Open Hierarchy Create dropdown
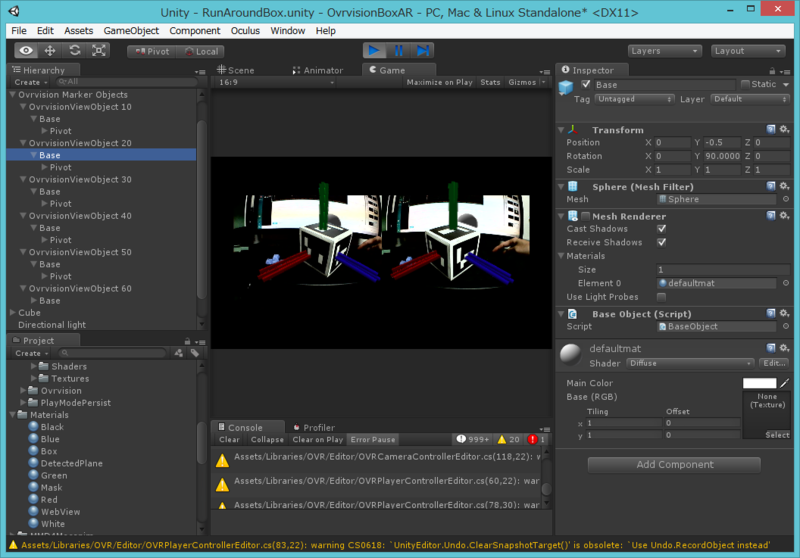Screen dimensions: 800x558 click(31, 82)
